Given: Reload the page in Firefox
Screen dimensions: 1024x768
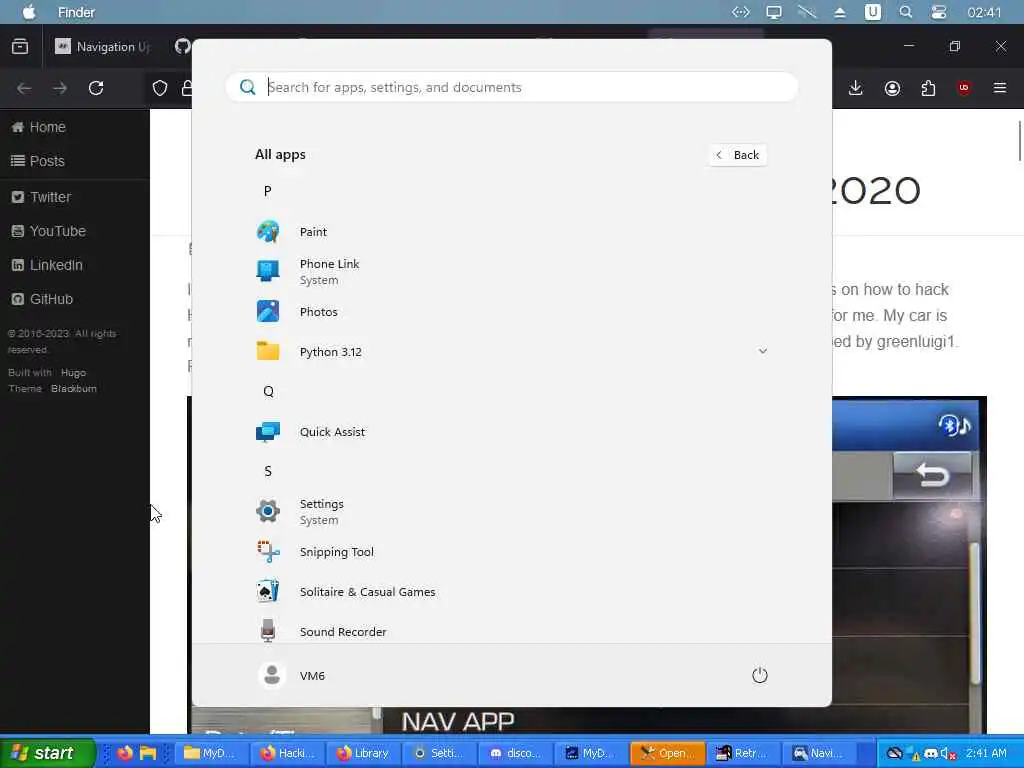Looking at the screenshot, I should (96, 88).
